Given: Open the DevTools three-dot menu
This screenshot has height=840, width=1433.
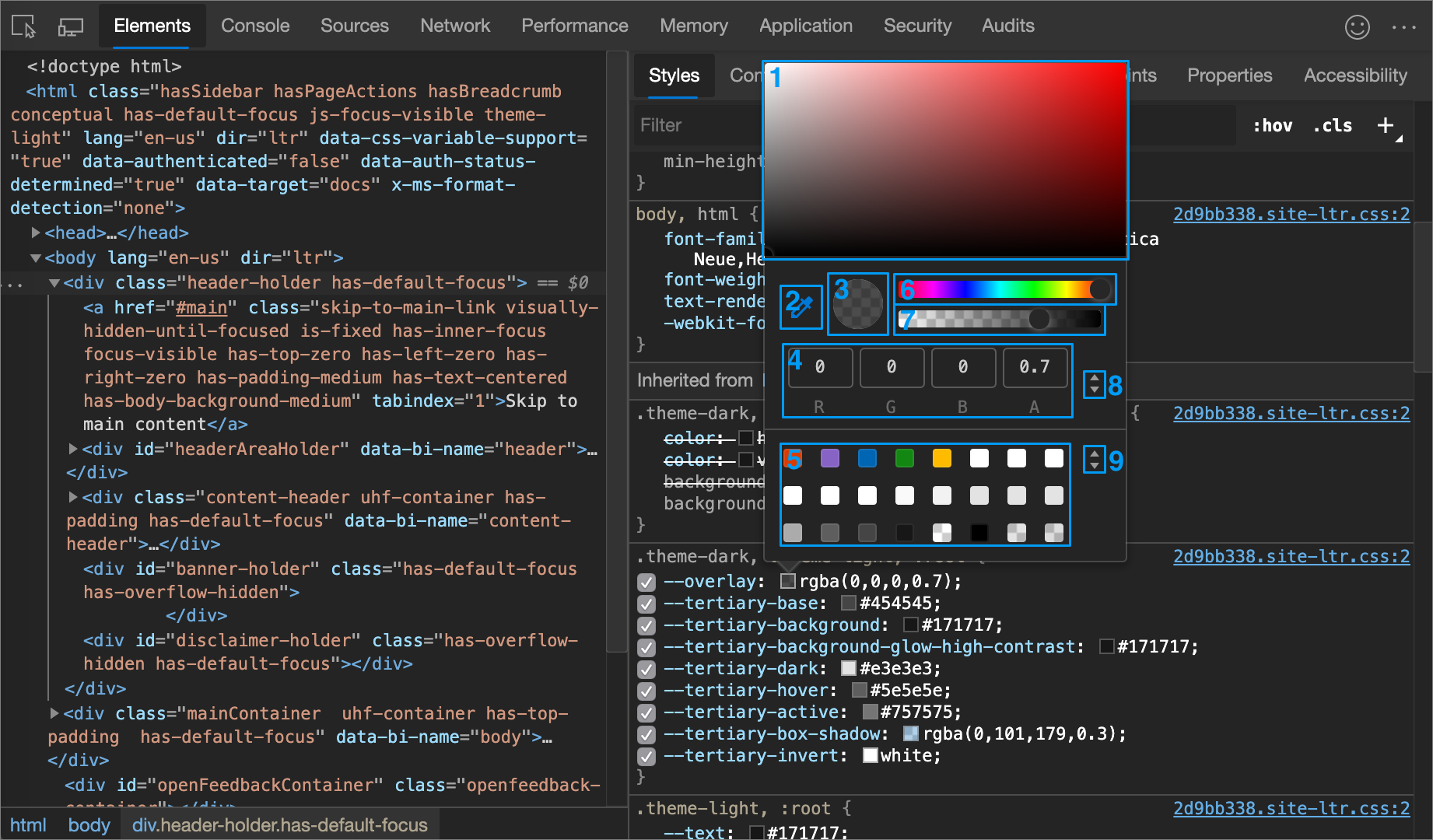Looking at the screenshot, I should [1405, 26].
